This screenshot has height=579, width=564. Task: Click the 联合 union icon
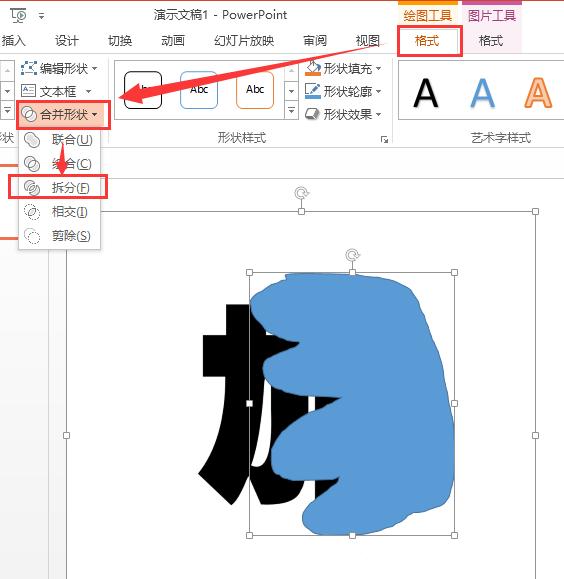[x=32, y=140]
